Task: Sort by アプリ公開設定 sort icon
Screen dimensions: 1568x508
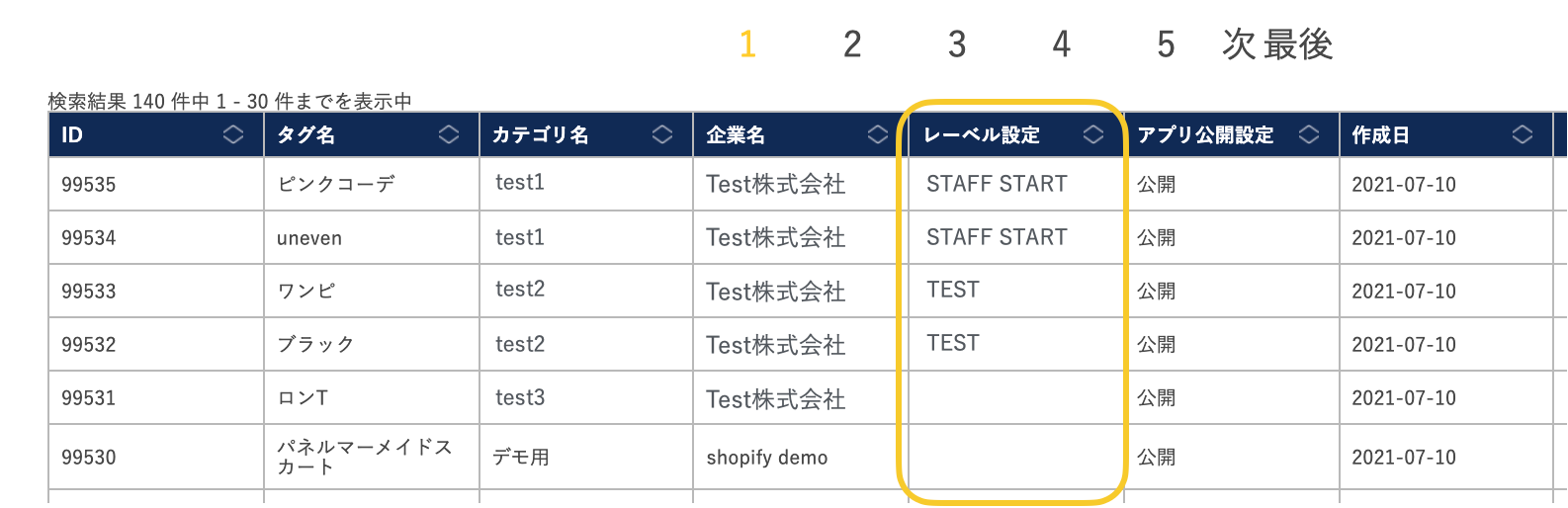Action: click(x=1309, y=134)
